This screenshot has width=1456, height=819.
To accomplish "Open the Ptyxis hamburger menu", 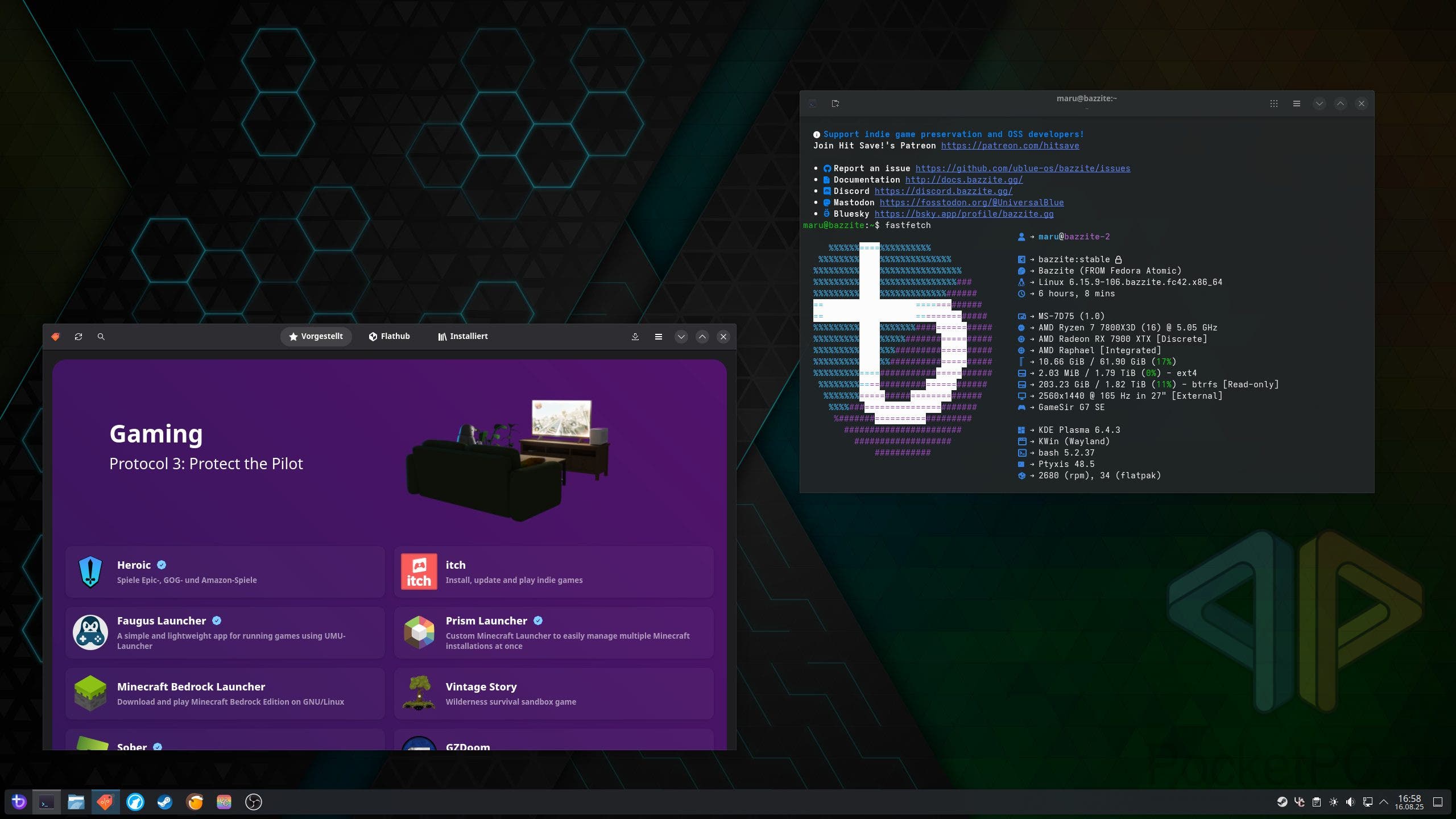I will click(1296, 104).
